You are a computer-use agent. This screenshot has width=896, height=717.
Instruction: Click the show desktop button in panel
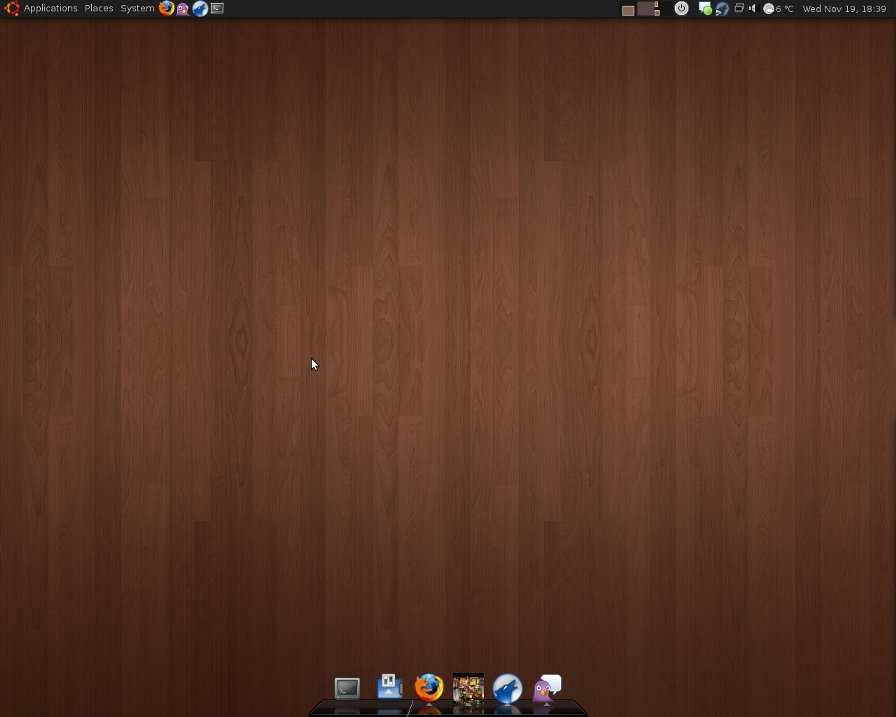(x=628, y=9)
